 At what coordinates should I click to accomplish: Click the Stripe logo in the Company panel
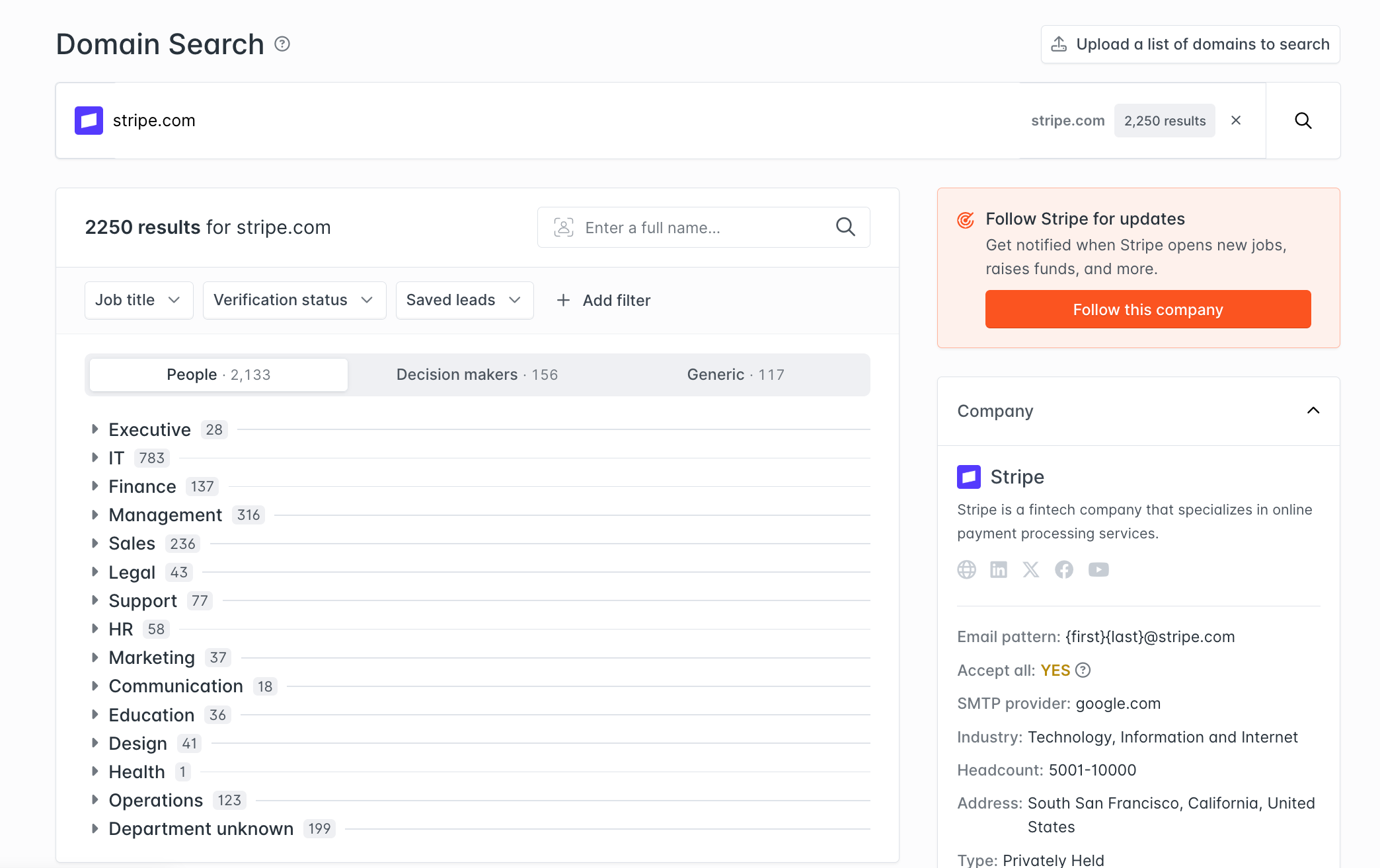[969, 477]
